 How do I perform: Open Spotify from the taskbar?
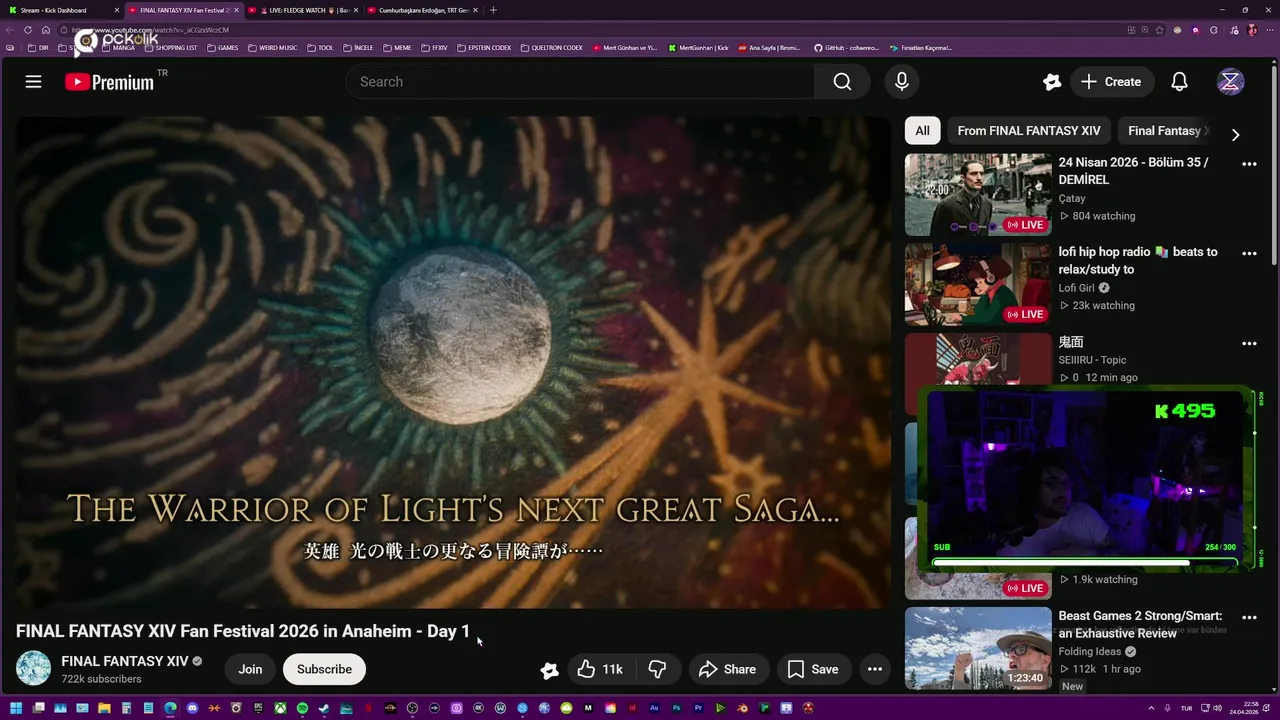tap(302, 708)
